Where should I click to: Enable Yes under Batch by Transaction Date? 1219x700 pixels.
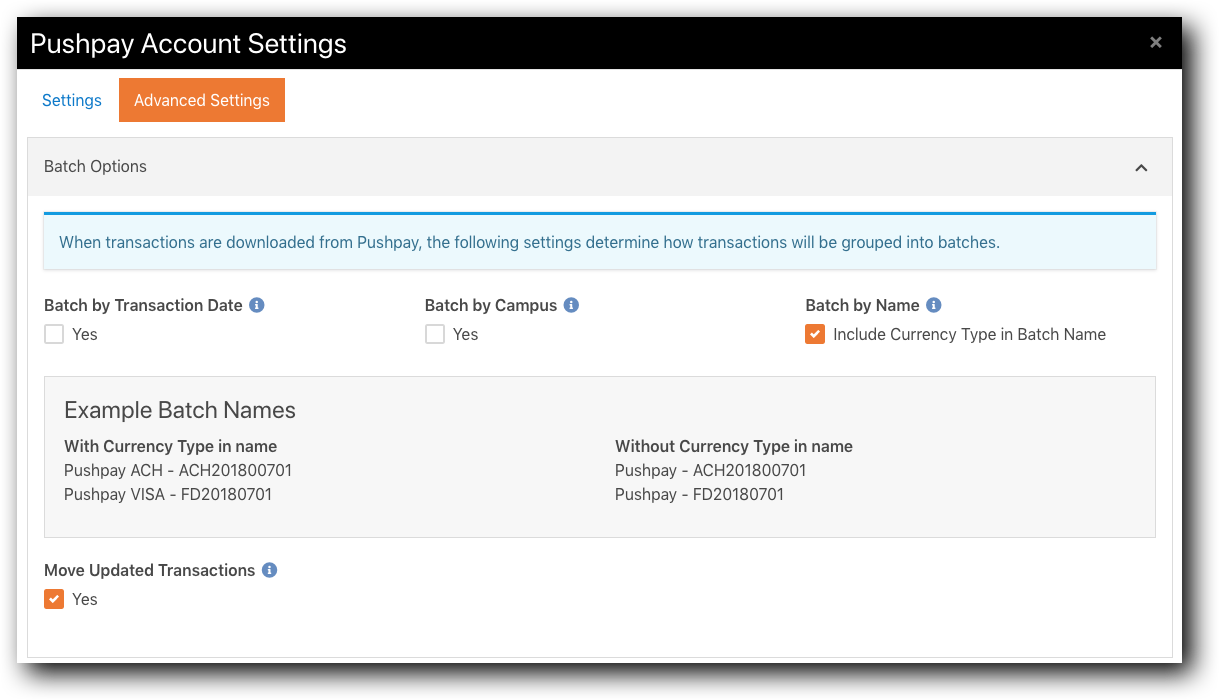[x=54, y=334]
